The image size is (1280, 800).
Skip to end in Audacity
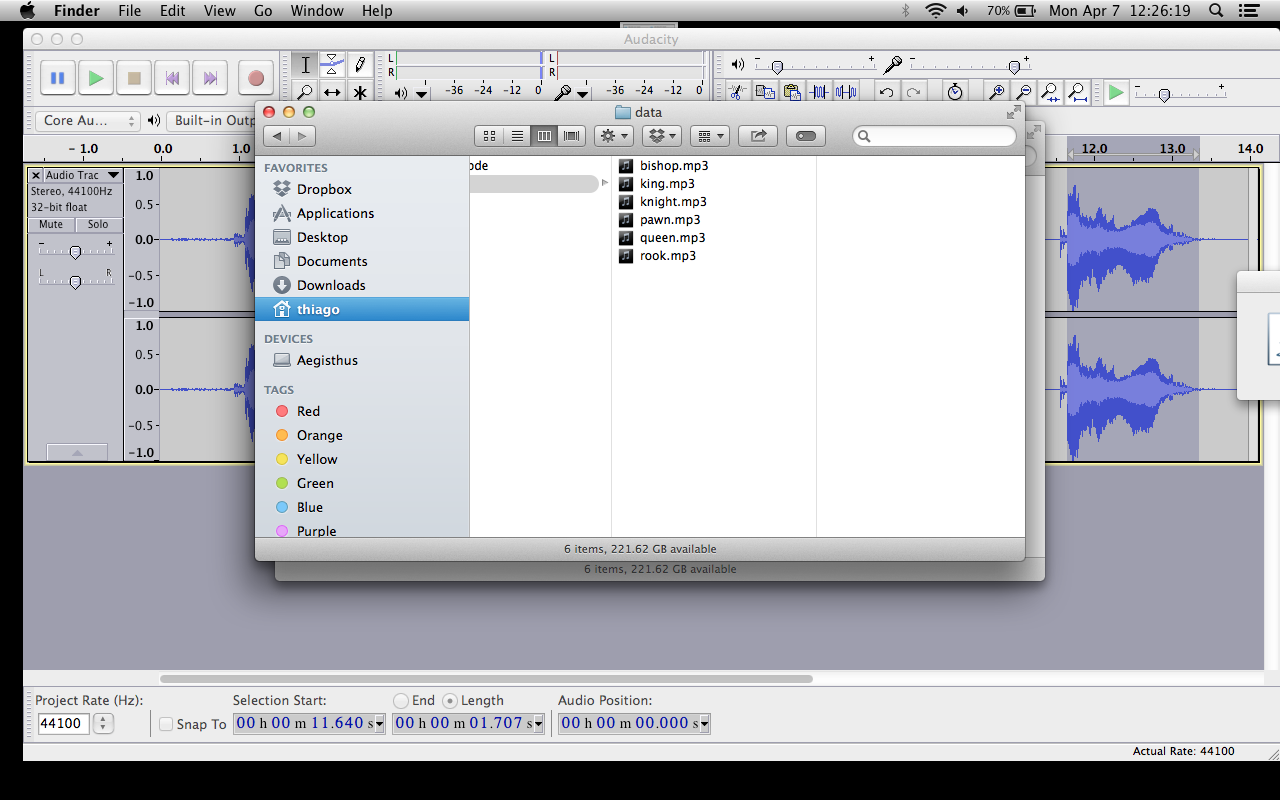(x=210, y=77)
